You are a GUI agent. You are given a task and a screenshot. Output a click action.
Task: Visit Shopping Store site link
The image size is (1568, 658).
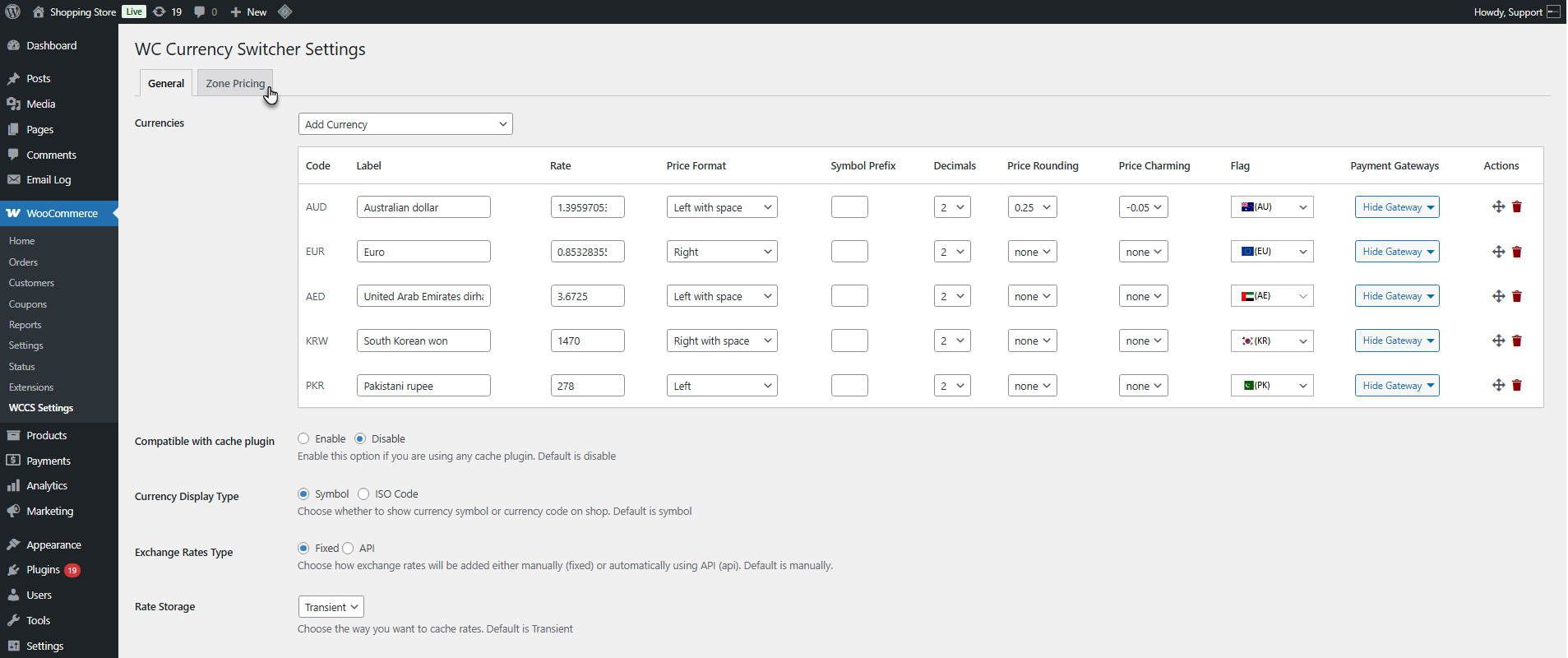click(75, 12)
